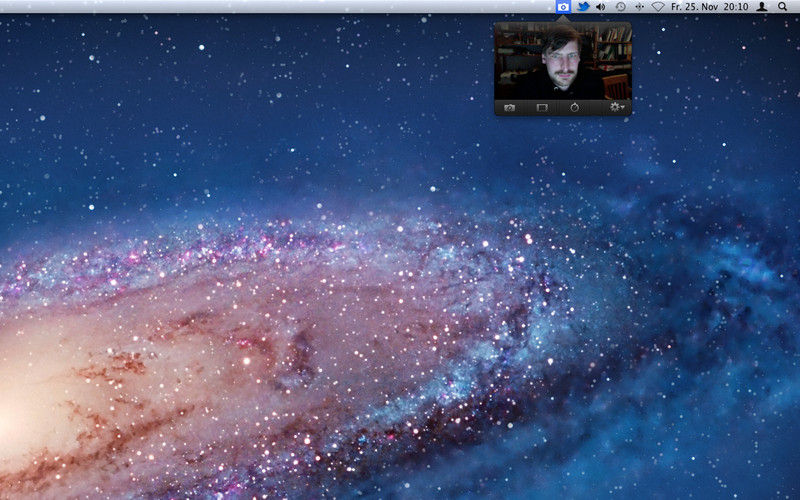Start the self-timer in the webcam popup
The image size is (800, 500).
point(574,108)
